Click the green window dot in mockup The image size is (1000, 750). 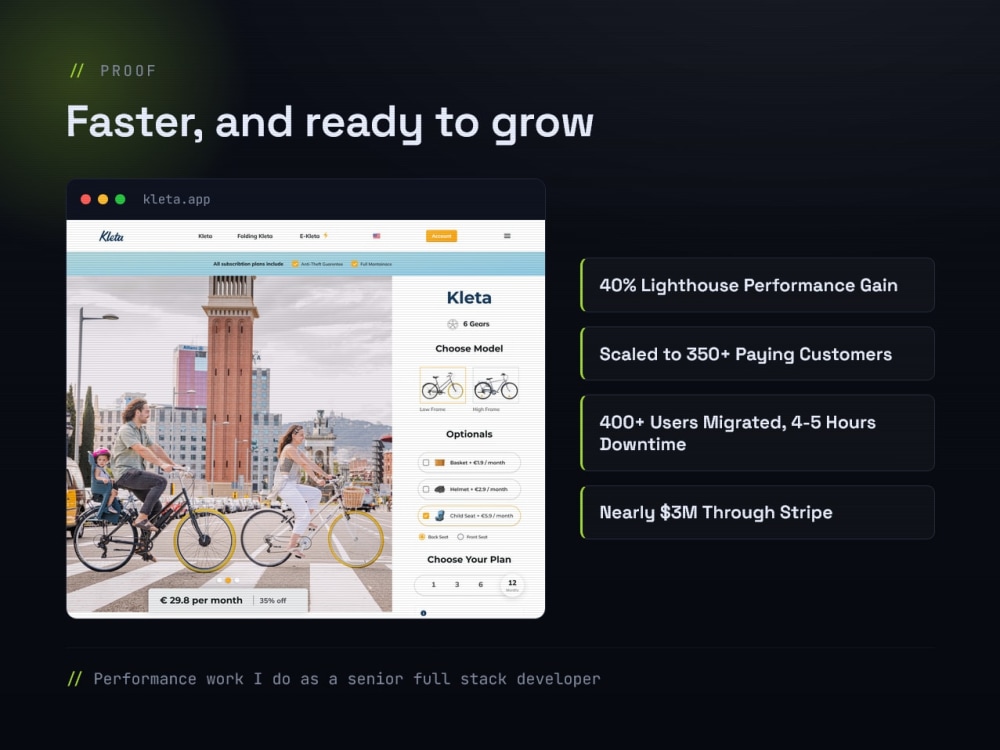pos(120,199)
